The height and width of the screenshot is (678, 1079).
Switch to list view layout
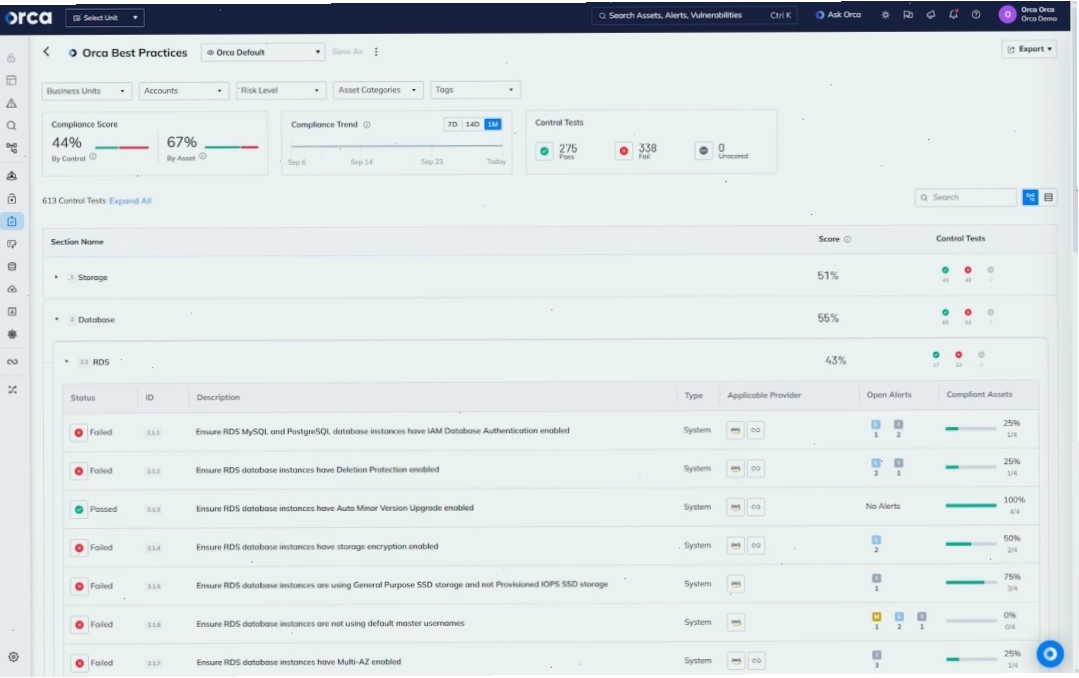click(x=1048, y=198)
